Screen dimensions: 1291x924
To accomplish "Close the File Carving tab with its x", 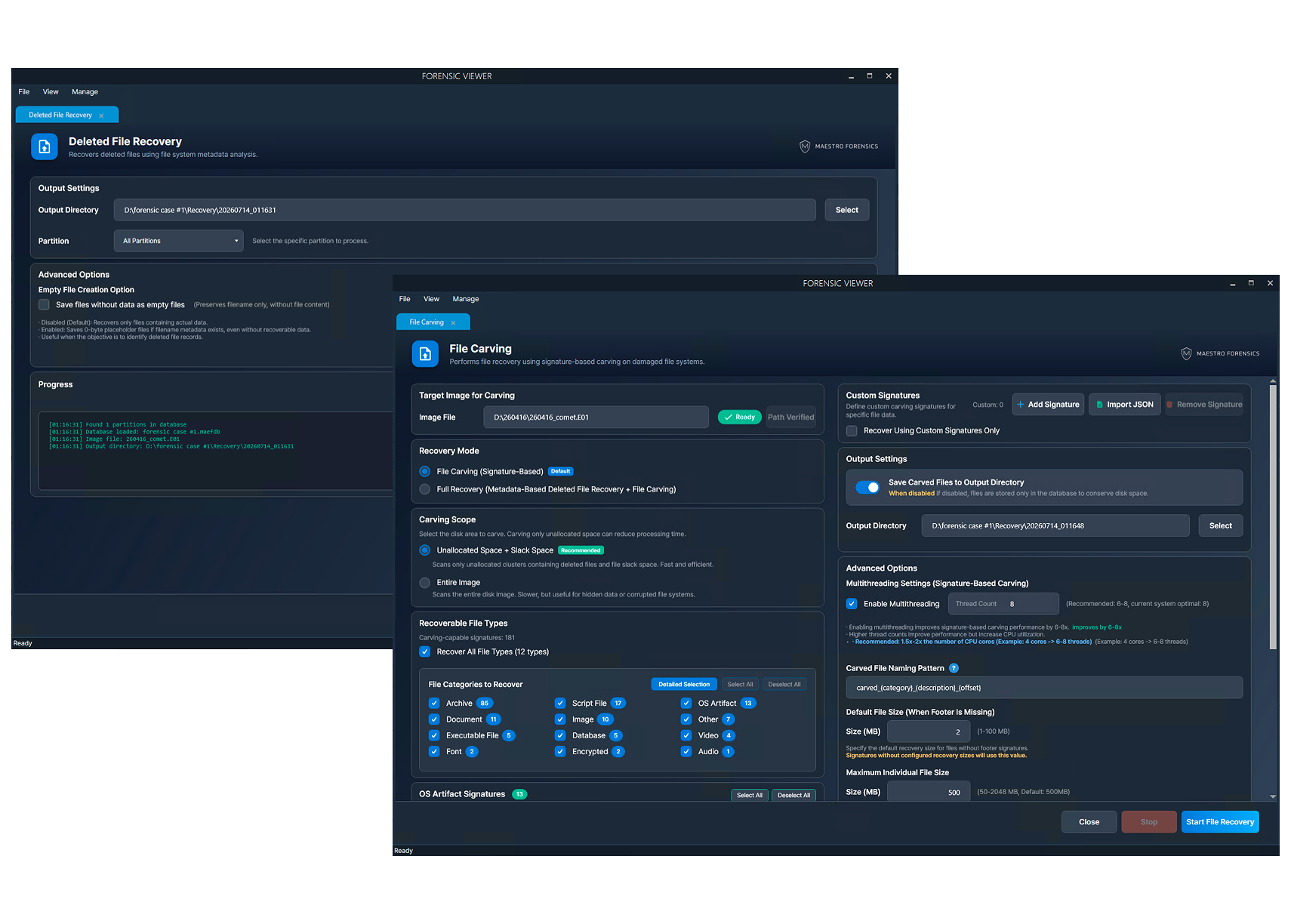I will (453, 323).
